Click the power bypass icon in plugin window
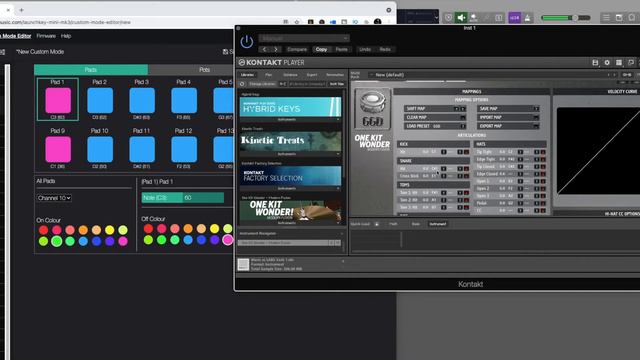The image size is (640, 360). tap(247, 42)
